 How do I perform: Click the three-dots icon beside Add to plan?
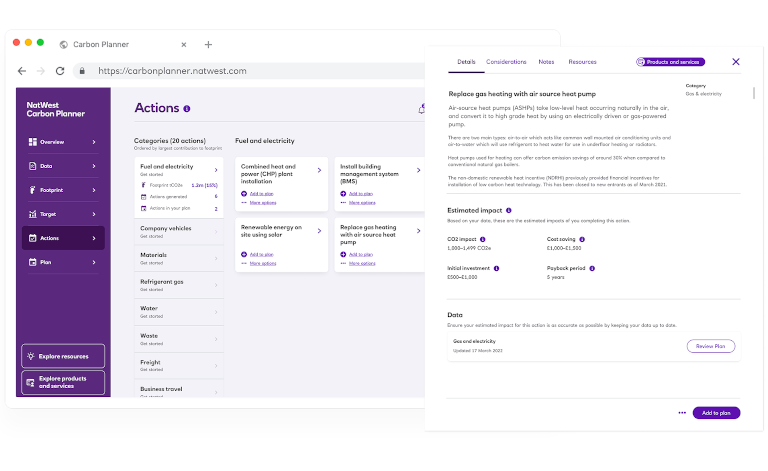(x=682, y=413)
